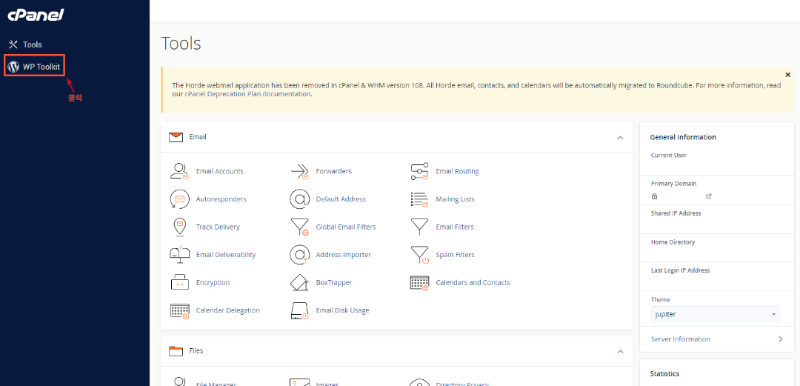Click the General Information heading

683,137
